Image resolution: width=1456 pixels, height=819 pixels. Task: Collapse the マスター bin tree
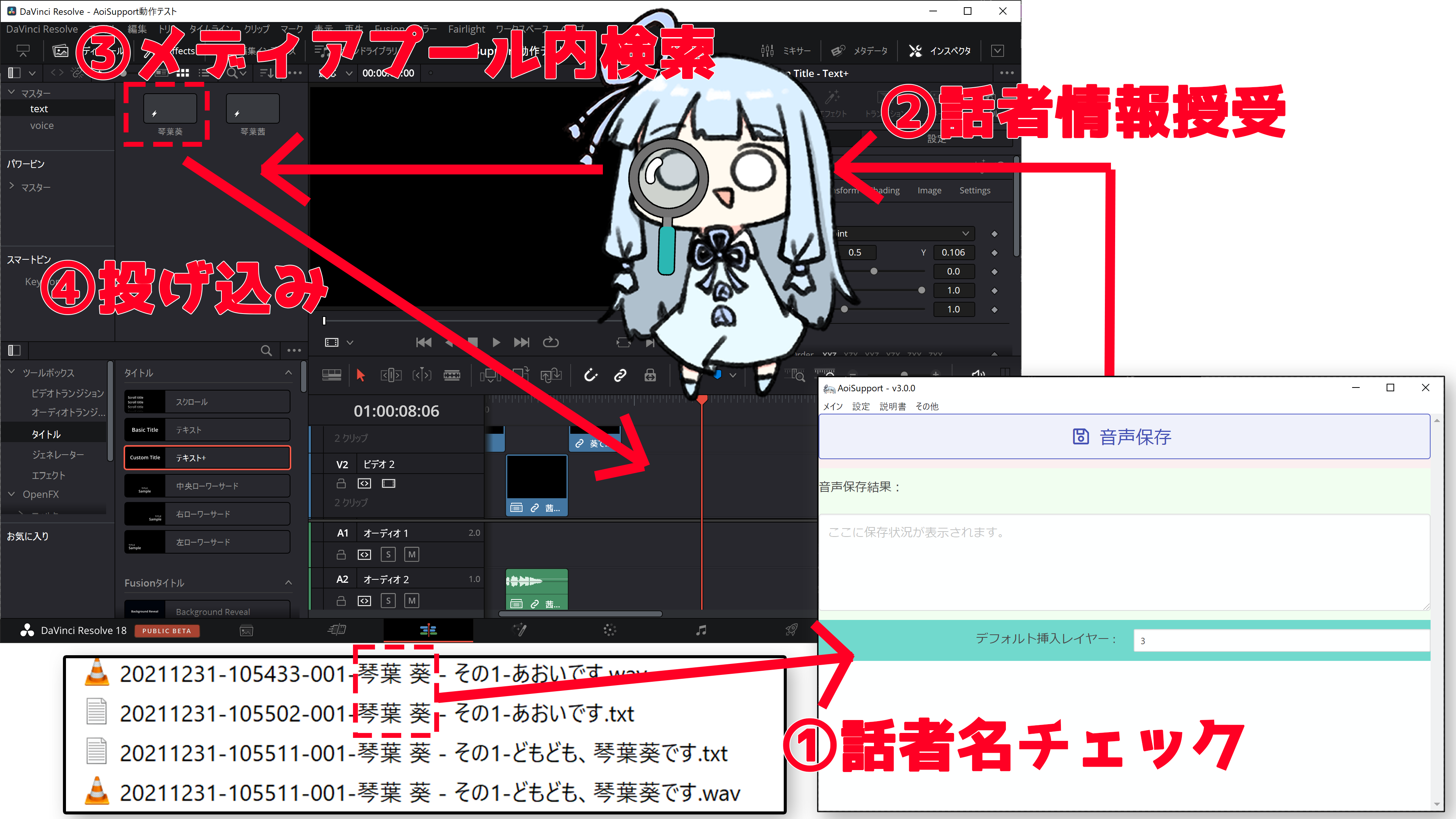(11, 92)
